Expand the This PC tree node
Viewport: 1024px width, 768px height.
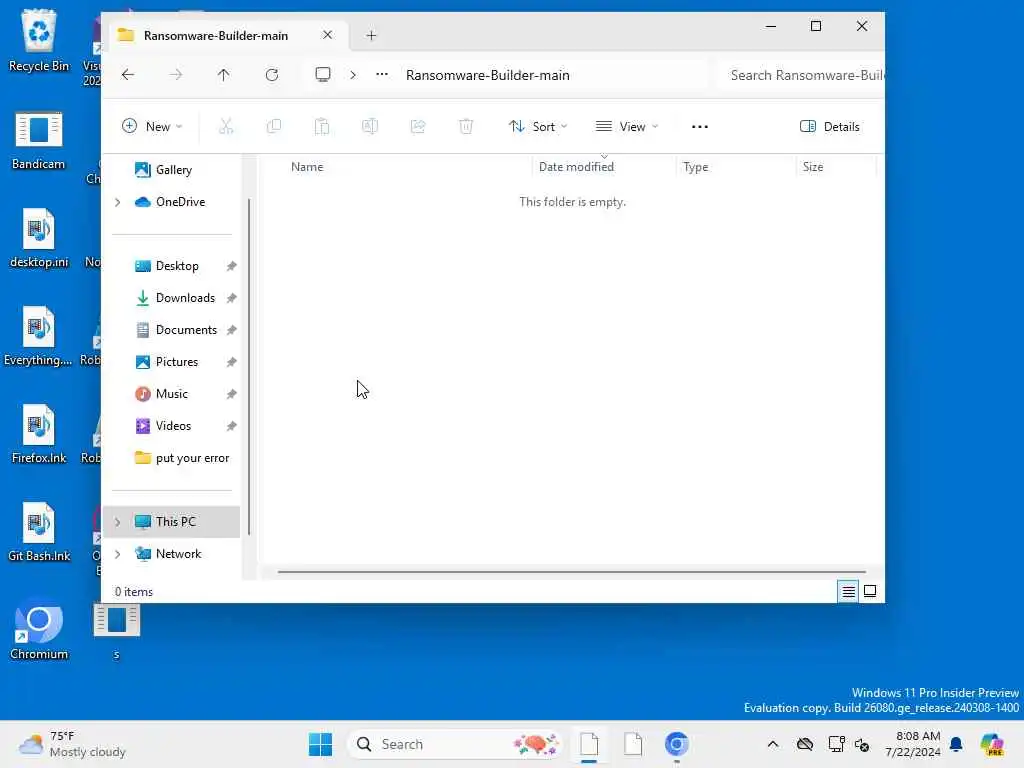click(x=118, y=522)
